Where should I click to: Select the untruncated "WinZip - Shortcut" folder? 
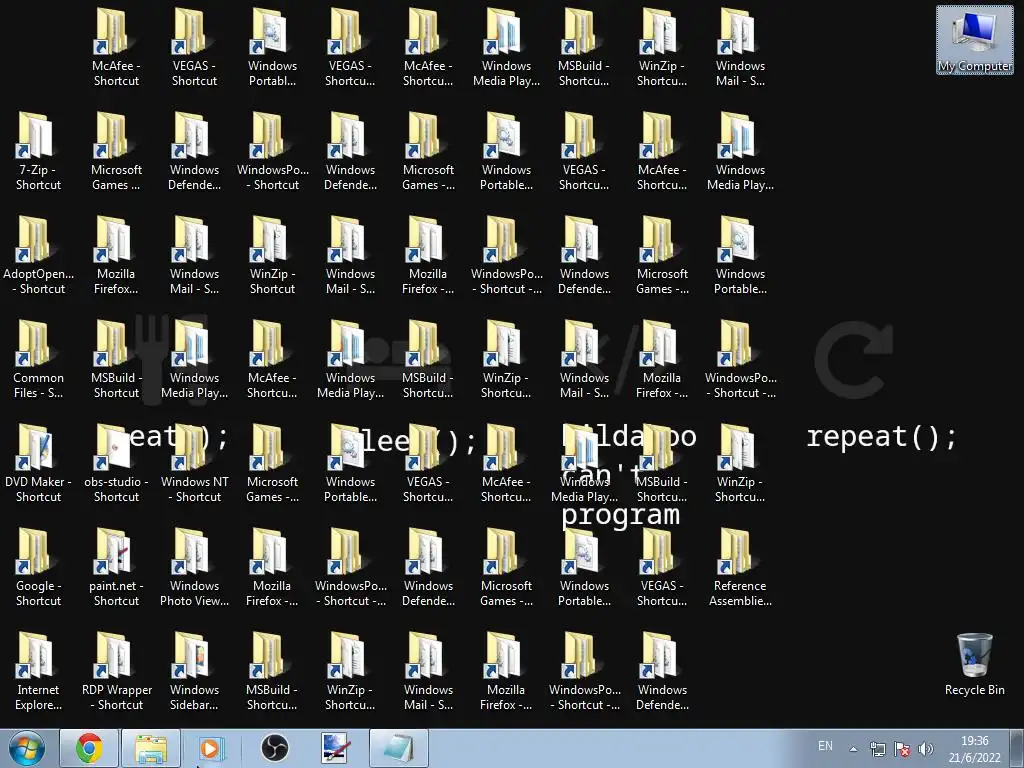point(272,255)
